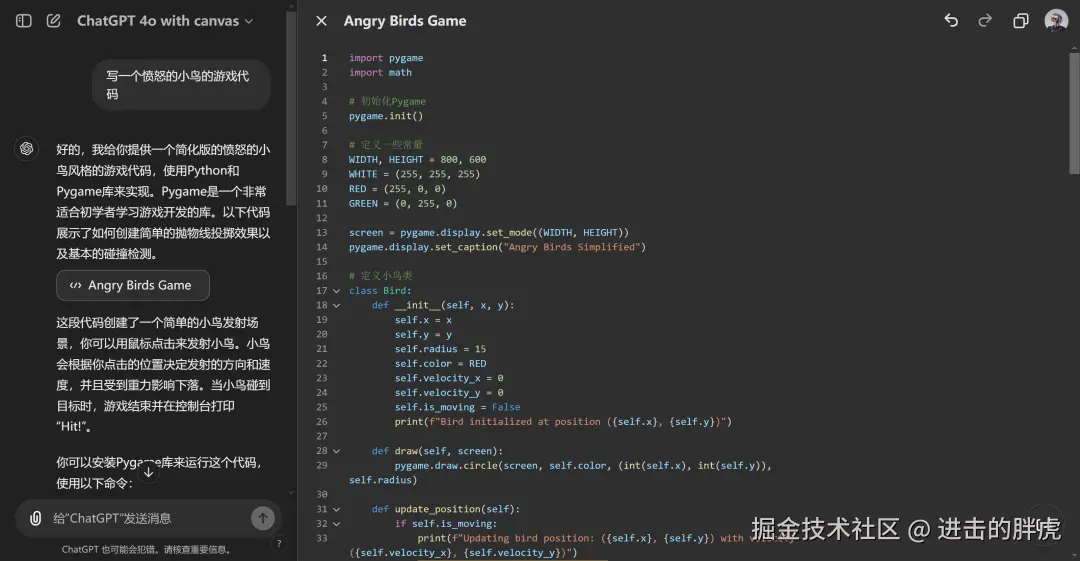Open the user profile avatar
Viewport: 1080px width, 561px height.
click(x=1056, y=21)
